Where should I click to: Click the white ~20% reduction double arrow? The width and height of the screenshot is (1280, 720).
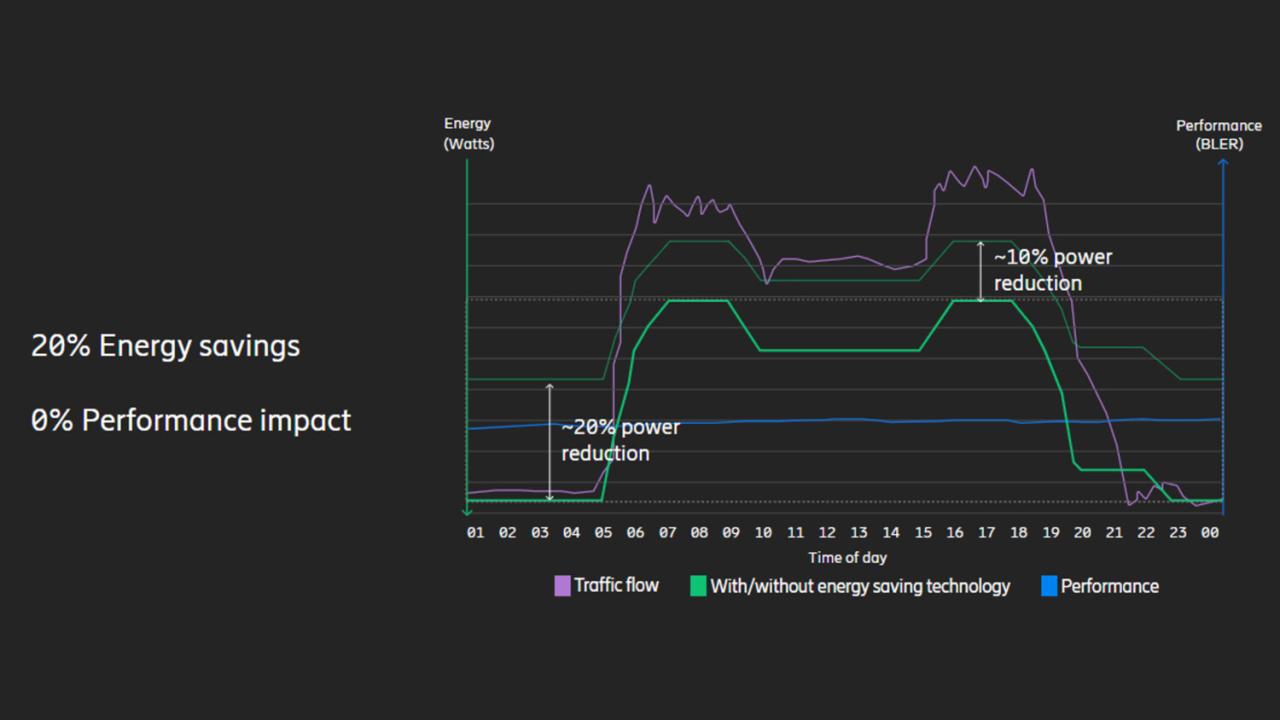click(549, 441)
